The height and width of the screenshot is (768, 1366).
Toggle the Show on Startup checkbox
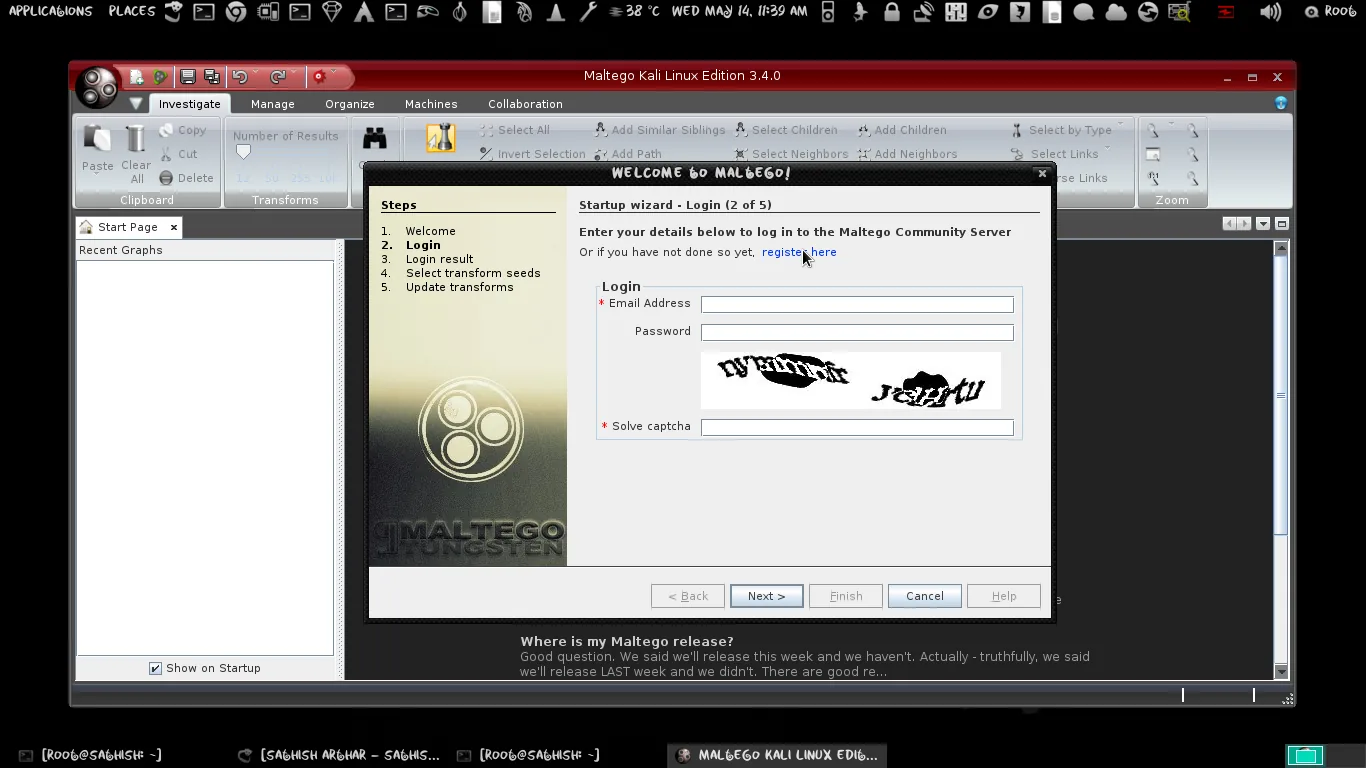(155, 668)
